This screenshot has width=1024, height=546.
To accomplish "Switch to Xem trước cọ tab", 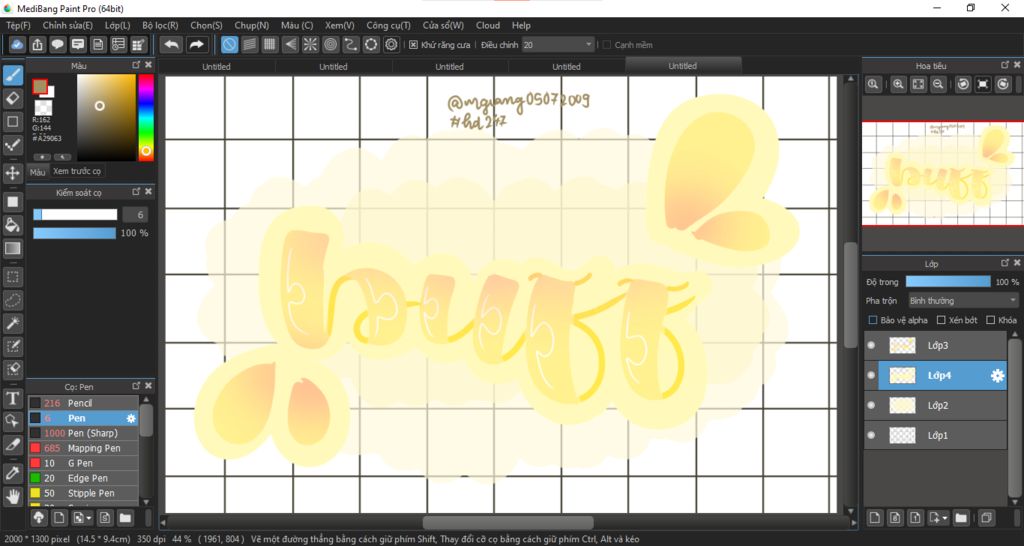I will (x=77, y=171).
